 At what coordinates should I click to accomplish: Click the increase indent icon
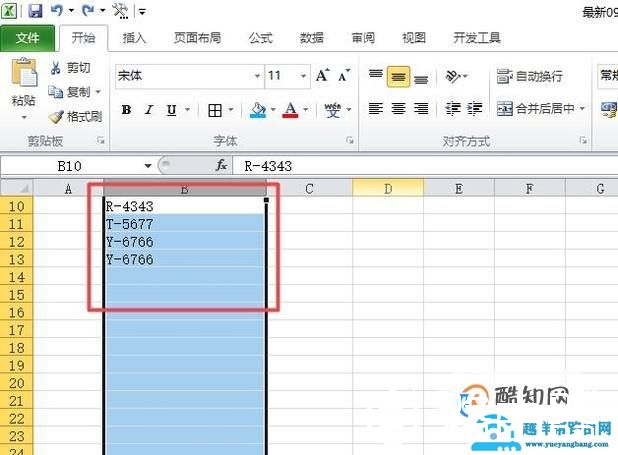point(475,108)
